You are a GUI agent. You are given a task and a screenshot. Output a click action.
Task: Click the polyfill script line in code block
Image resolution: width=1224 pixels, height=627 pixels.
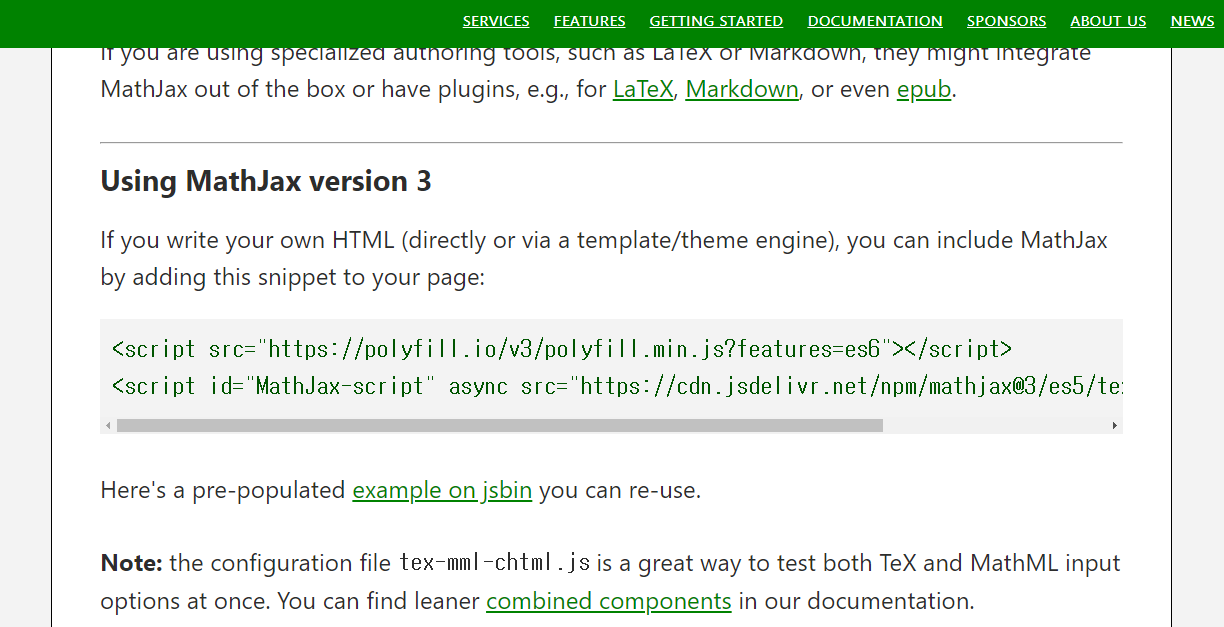click(562, 349)
